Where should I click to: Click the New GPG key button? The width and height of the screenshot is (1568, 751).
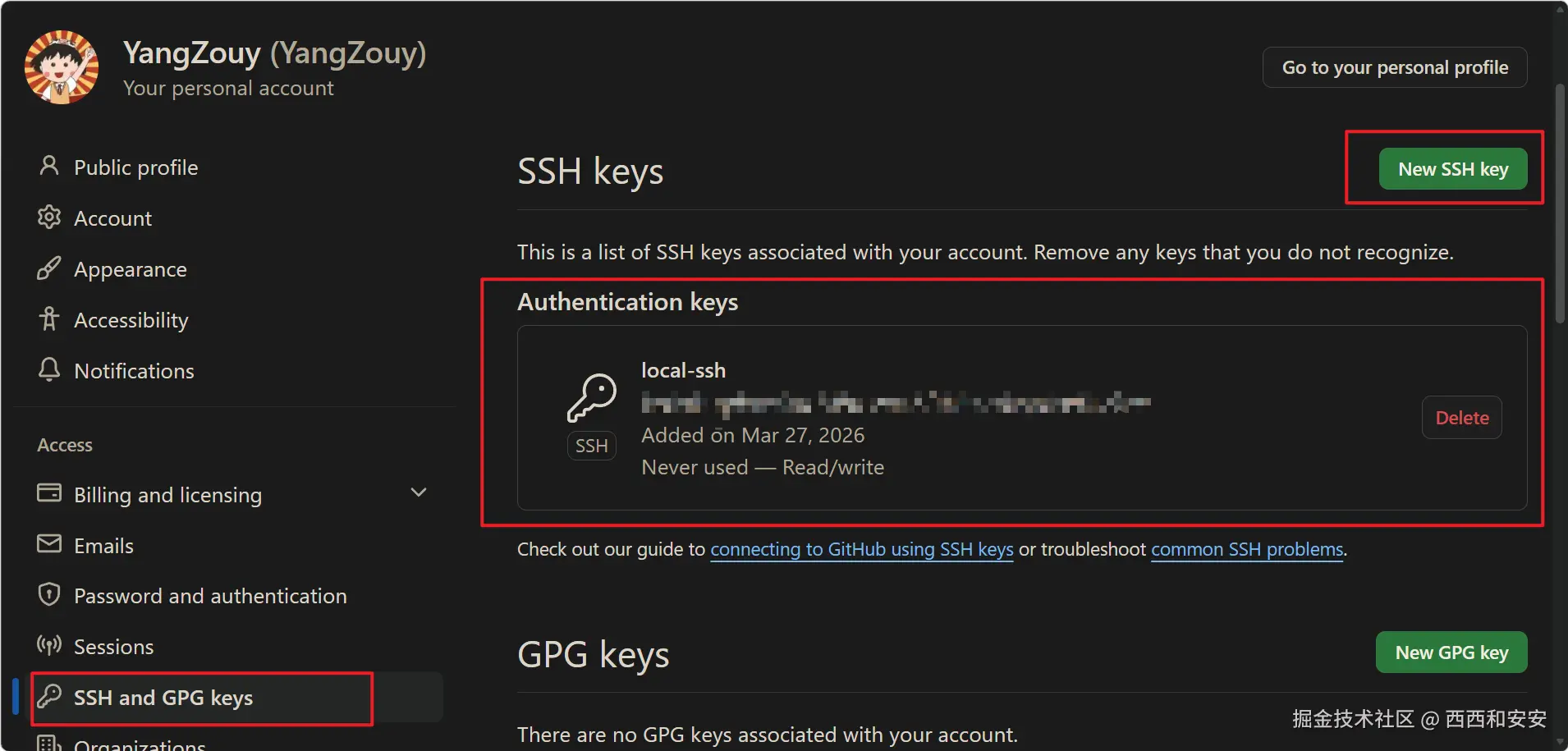pyautogui.click(x=1451, y=653)
